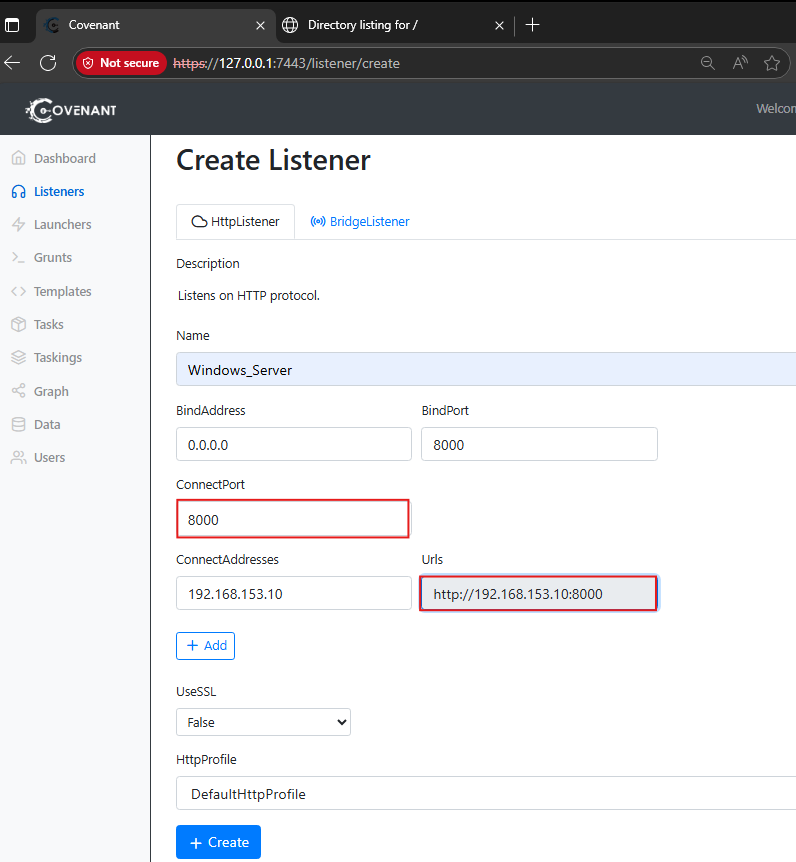Click the Launchers lightning bolt icon
This screenshot has height=862, width=796.
[19, 224]
